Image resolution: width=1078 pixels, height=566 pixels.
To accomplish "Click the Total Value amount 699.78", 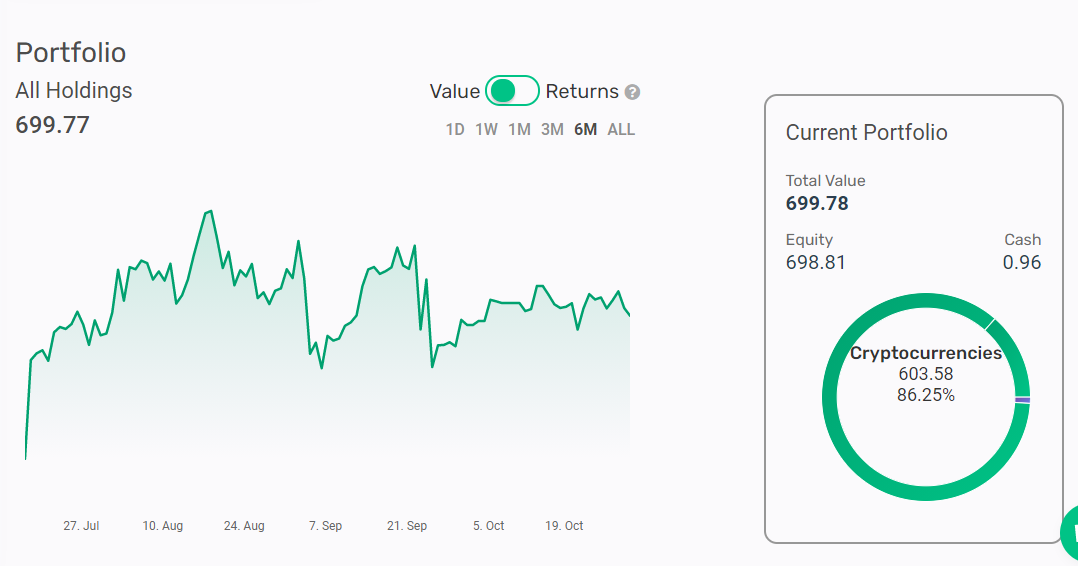I will 817,204.
